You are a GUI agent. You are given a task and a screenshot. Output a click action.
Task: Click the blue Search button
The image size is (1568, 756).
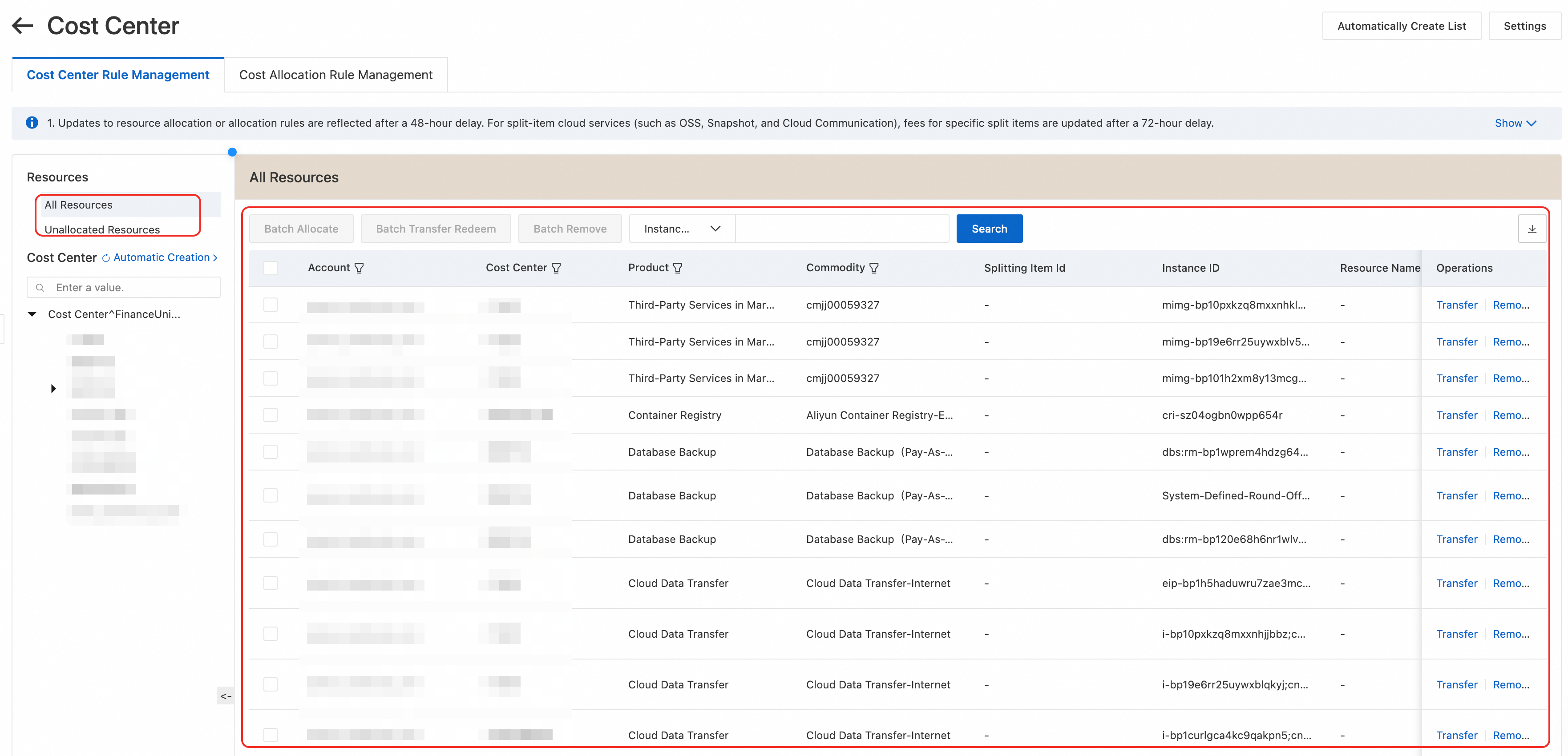coord(989,229)
